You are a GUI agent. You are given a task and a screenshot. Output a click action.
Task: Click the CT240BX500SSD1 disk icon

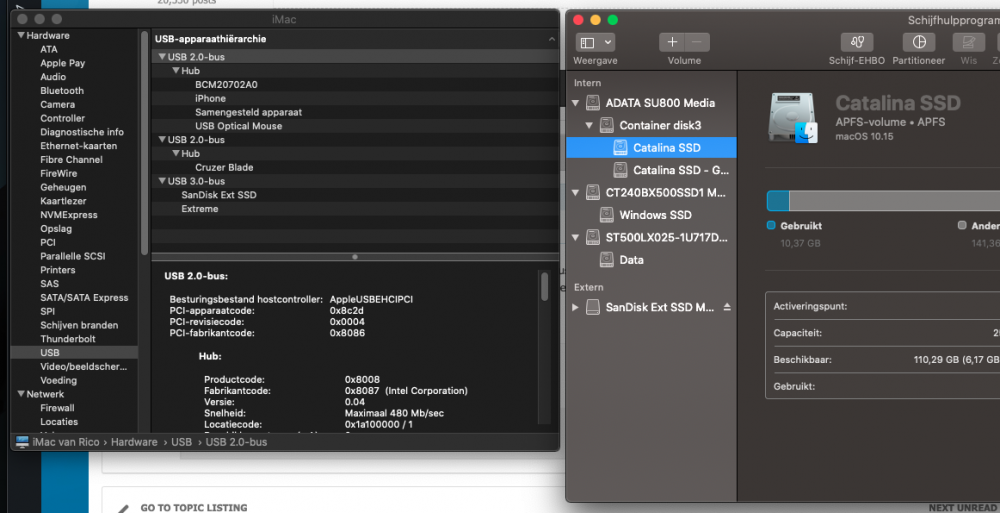[x=593, y=193]
